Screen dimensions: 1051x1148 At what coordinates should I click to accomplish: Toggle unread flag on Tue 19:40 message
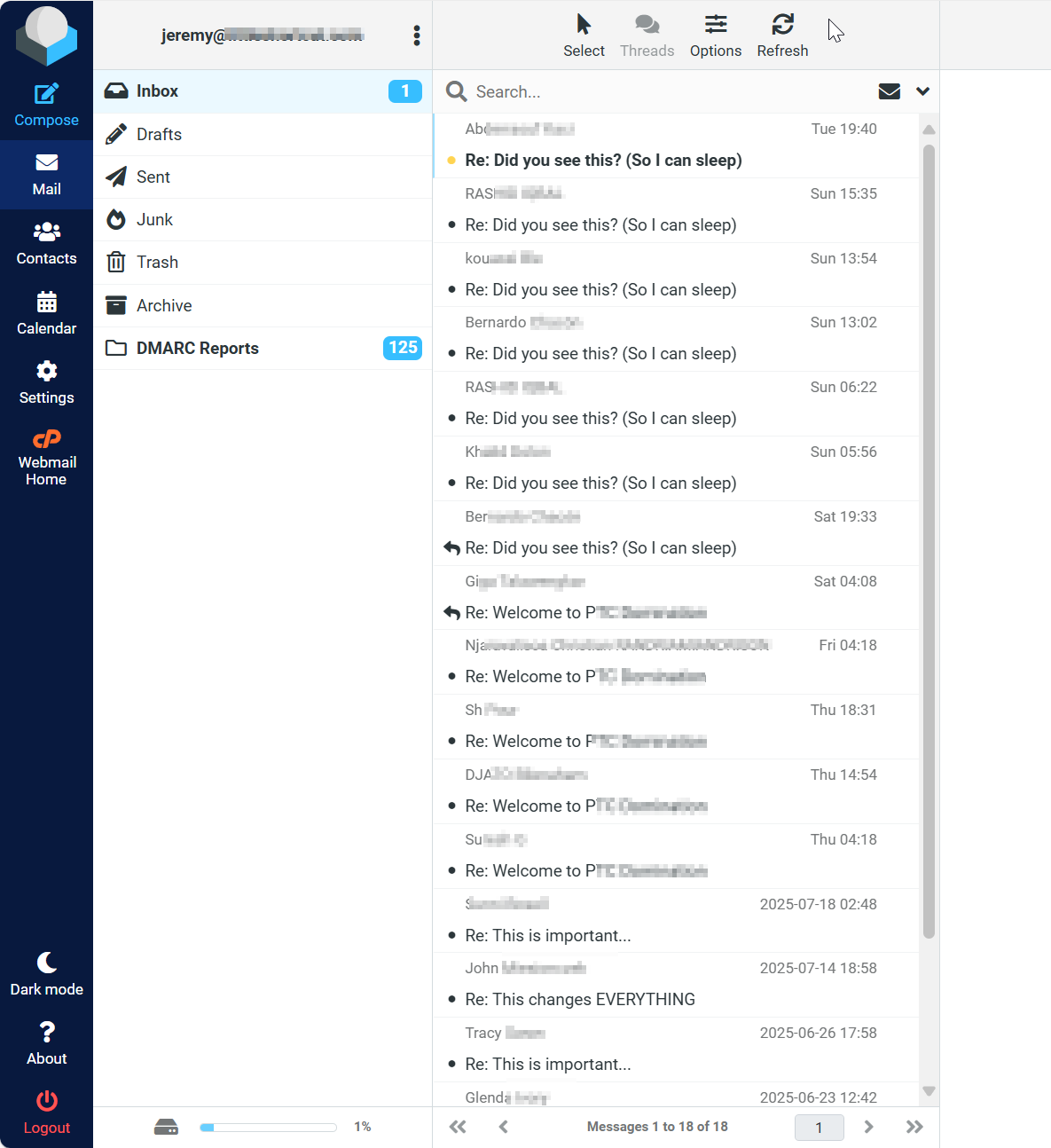pos(451,161)
